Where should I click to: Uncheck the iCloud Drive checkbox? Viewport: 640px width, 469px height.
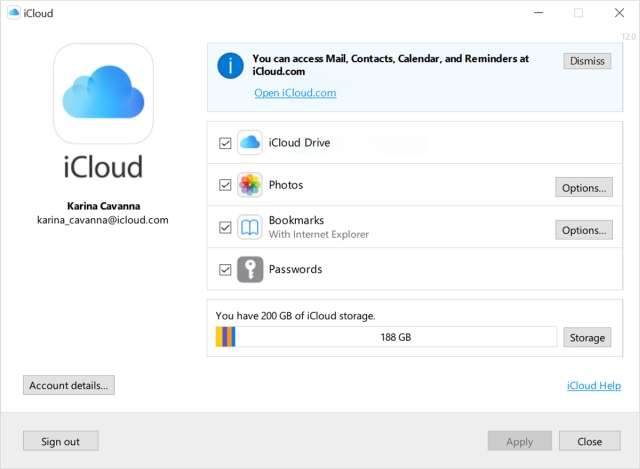pyautogui.click(x=225, y=143)
